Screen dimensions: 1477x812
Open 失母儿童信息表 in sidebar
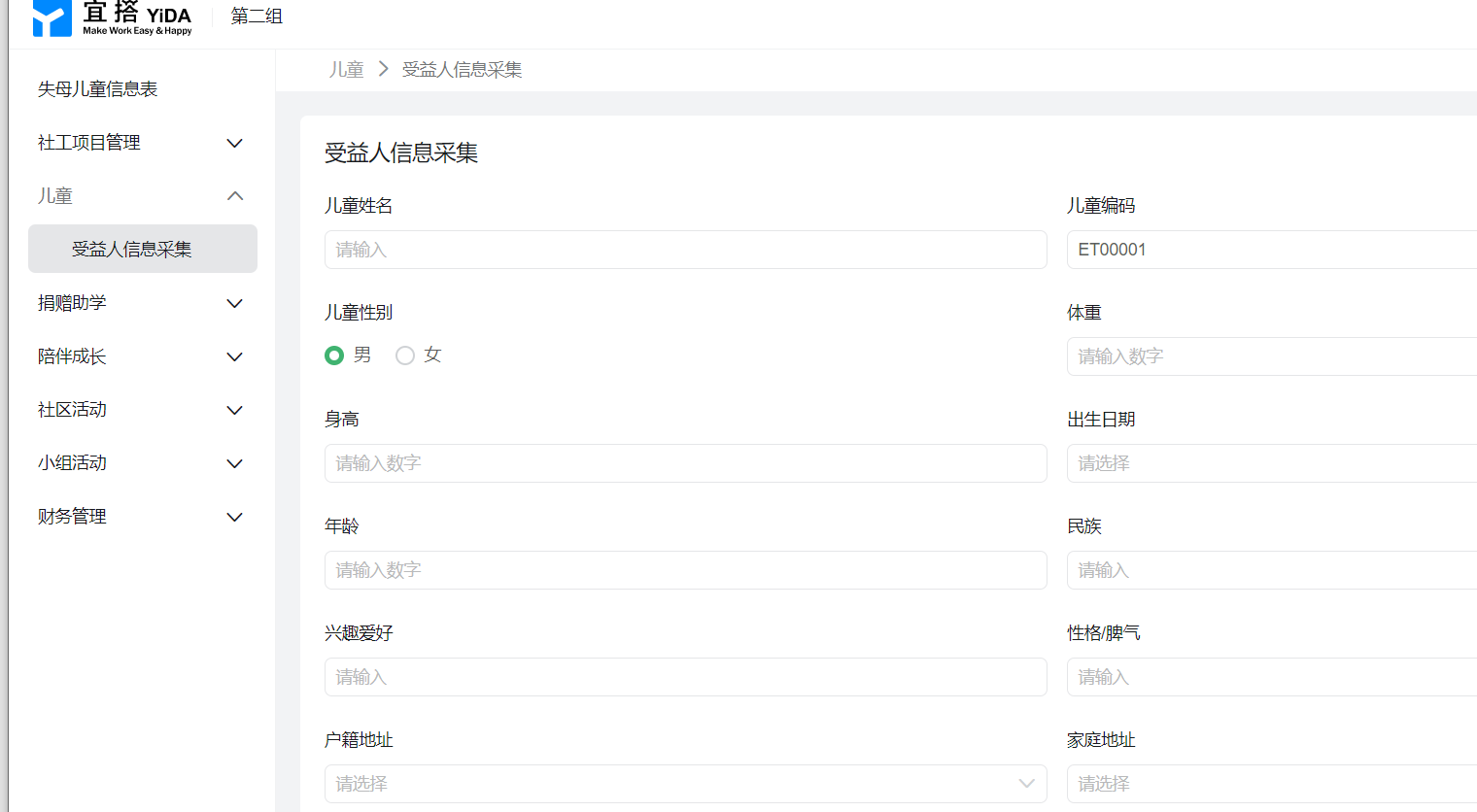pyautogui.click(x=97, y=89)
